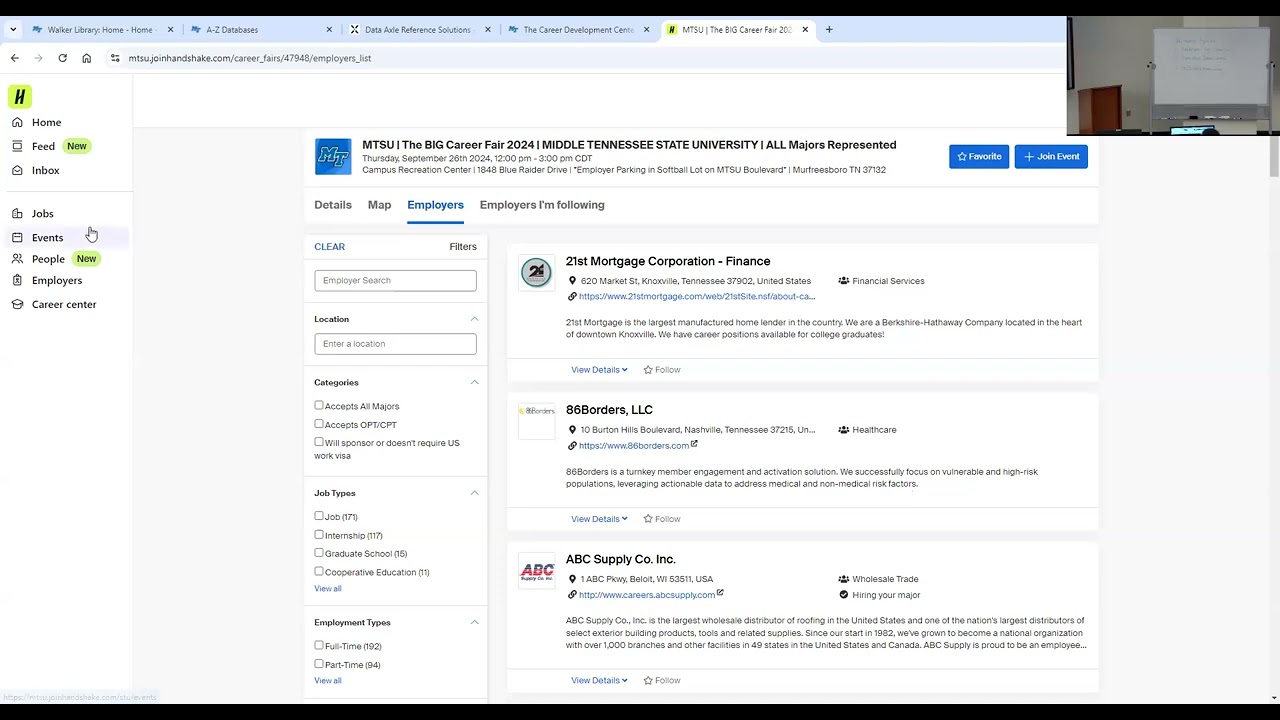Open Events in the sidebar
The image size is (1280, 720).
click(x=47, y=237)
